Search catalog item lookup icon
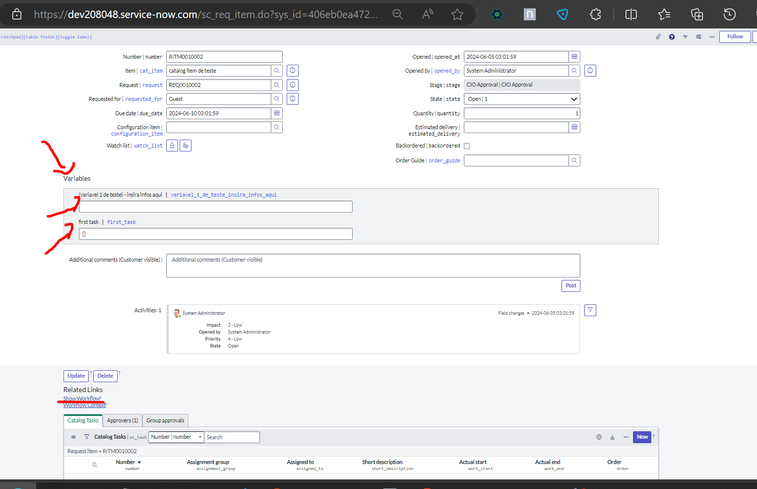The height and width of the screenshot is (489, 757). click(277, 70)
